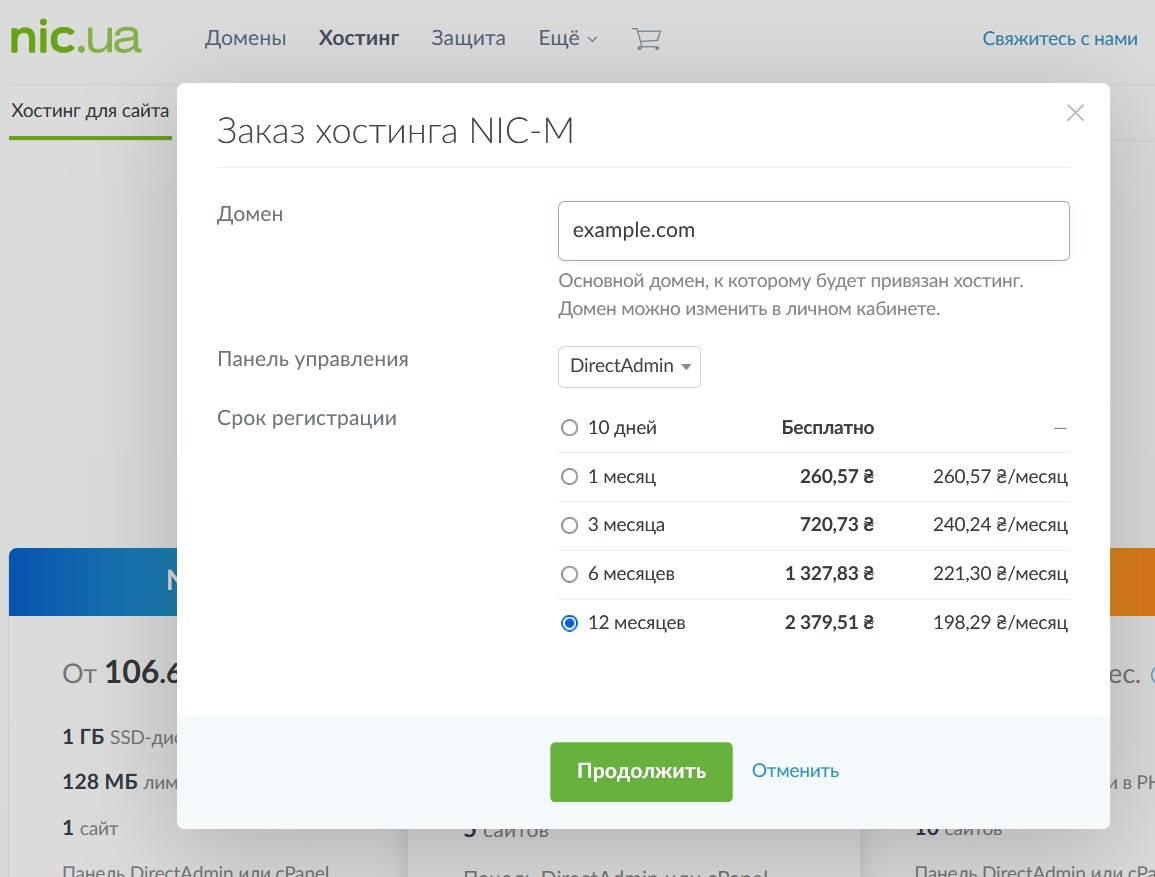
Task: Click the Отменить link
Action: pyautogui.click(x=795, y=771)
